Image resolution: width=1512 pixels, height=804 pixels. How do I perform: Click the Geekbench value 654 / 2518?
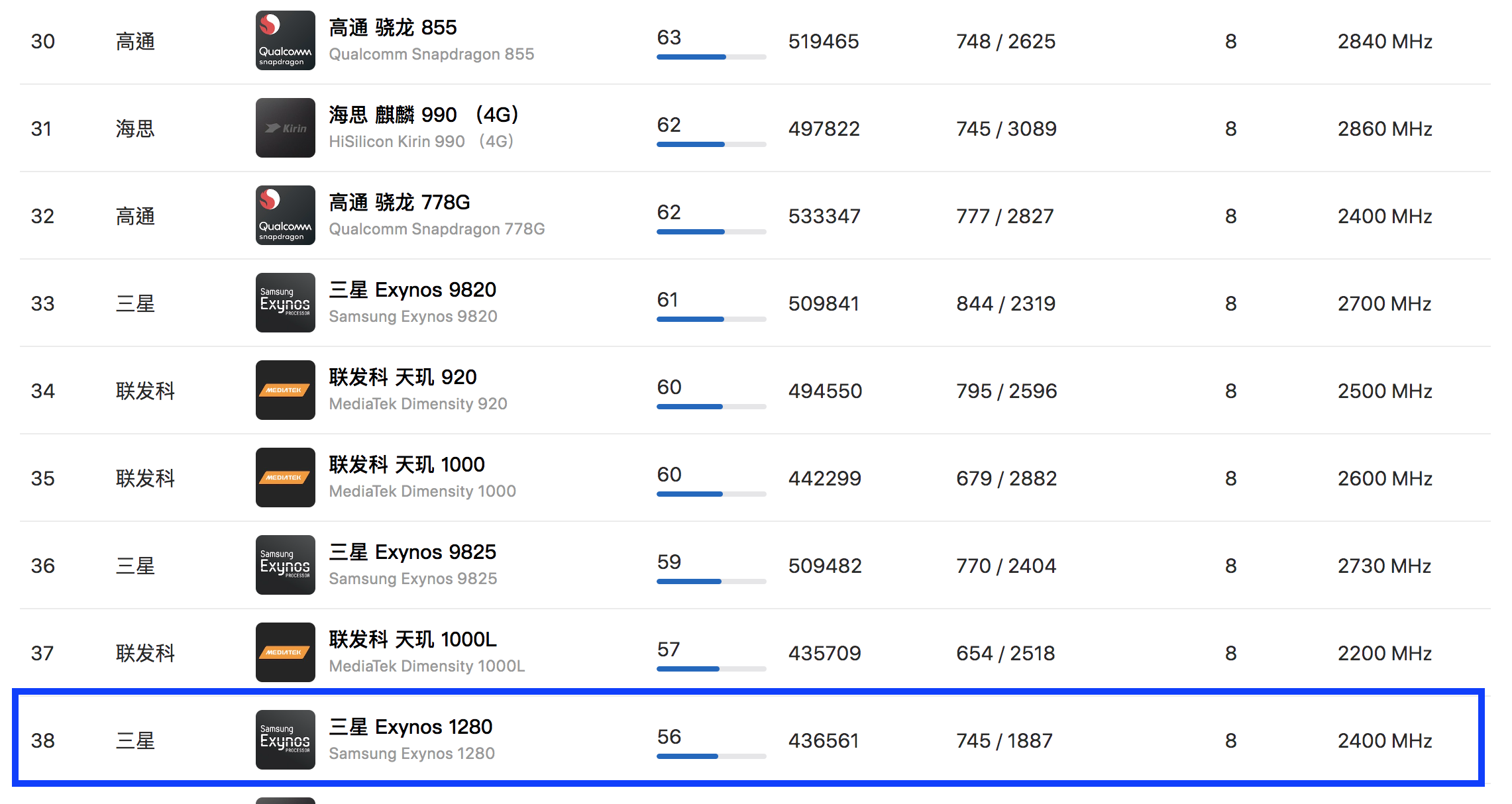point(1006,654)
